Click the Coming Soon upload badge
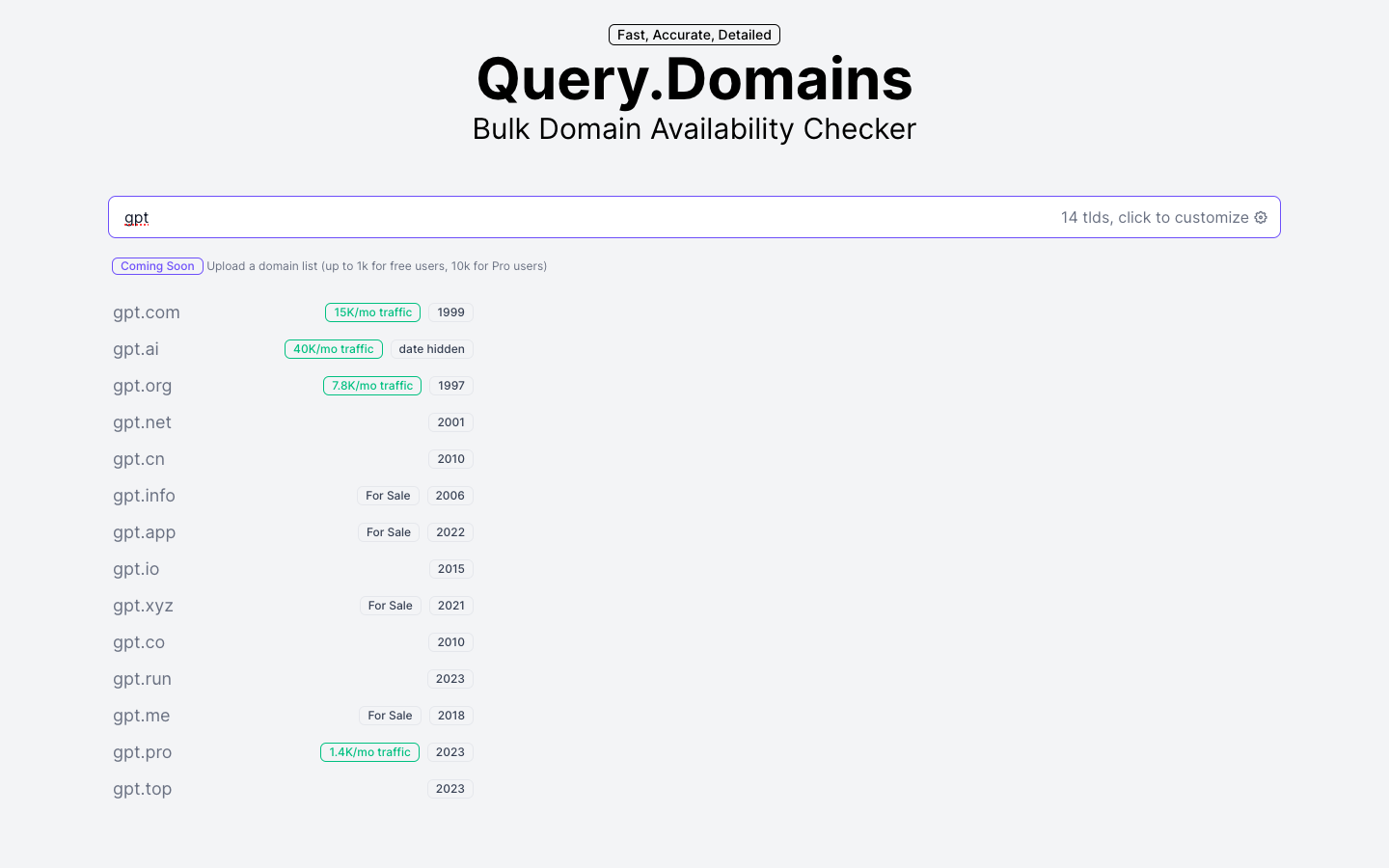Image resolution: width=1389 pixels, height=868 pixels. coord(157,265)
